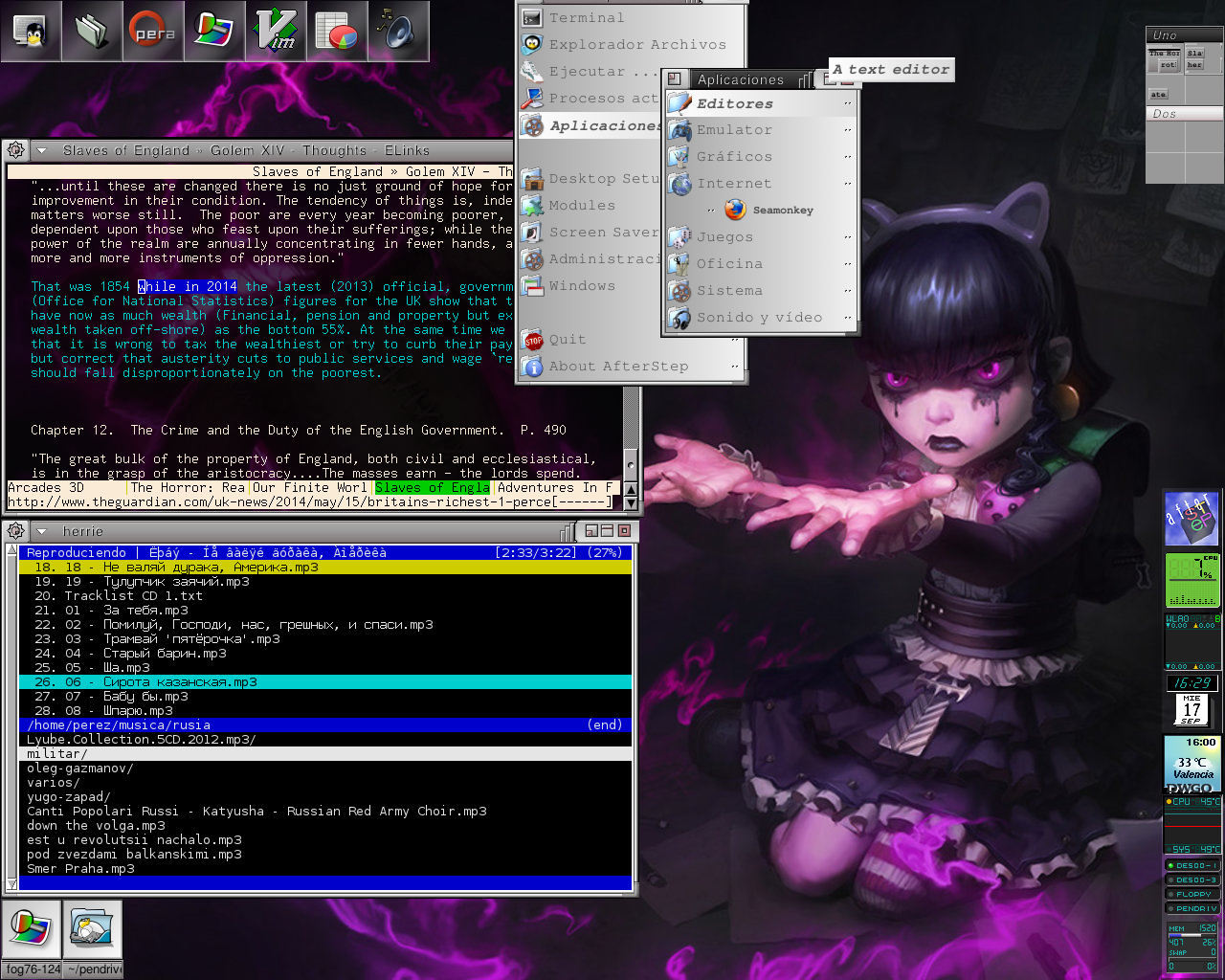
Task: Expand the Gráficos submenu
Action: point(761,157)
